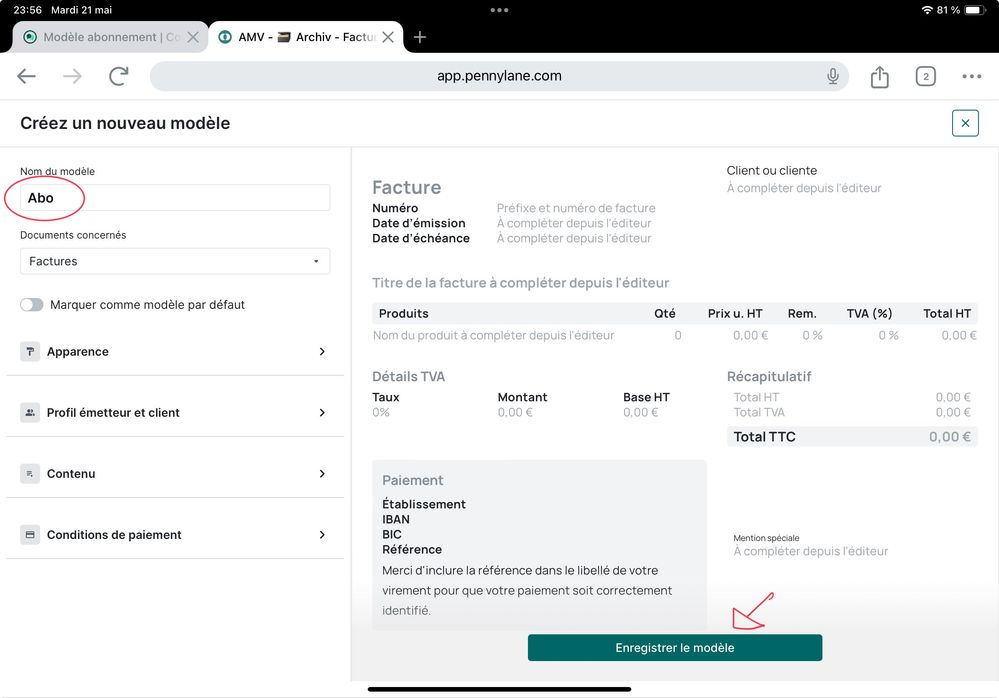Expand the Apparence section chevron

[322, 352]
